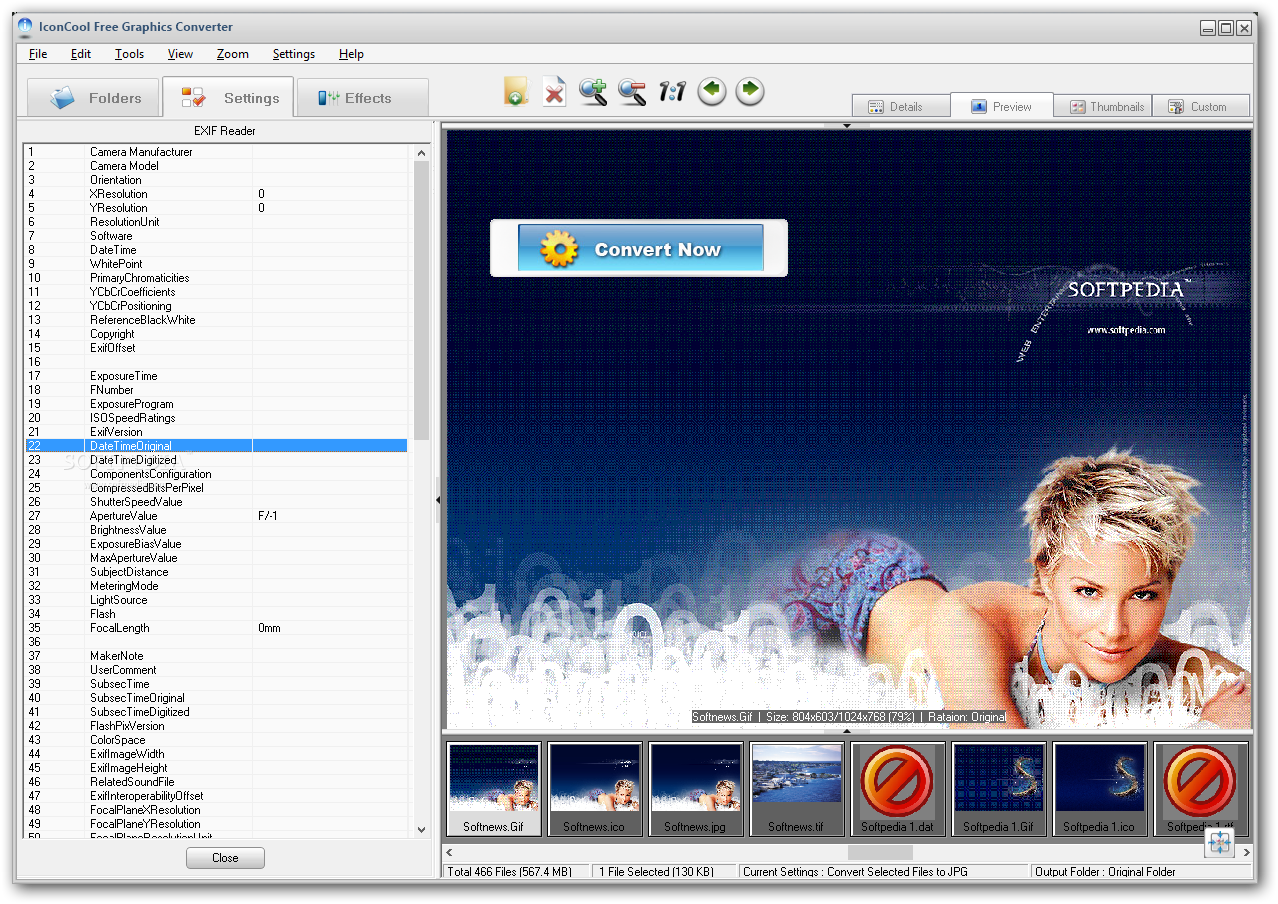Open the Effects tab
The height and width of the screenshot is (904, 1278).
[x=363, y=98]
